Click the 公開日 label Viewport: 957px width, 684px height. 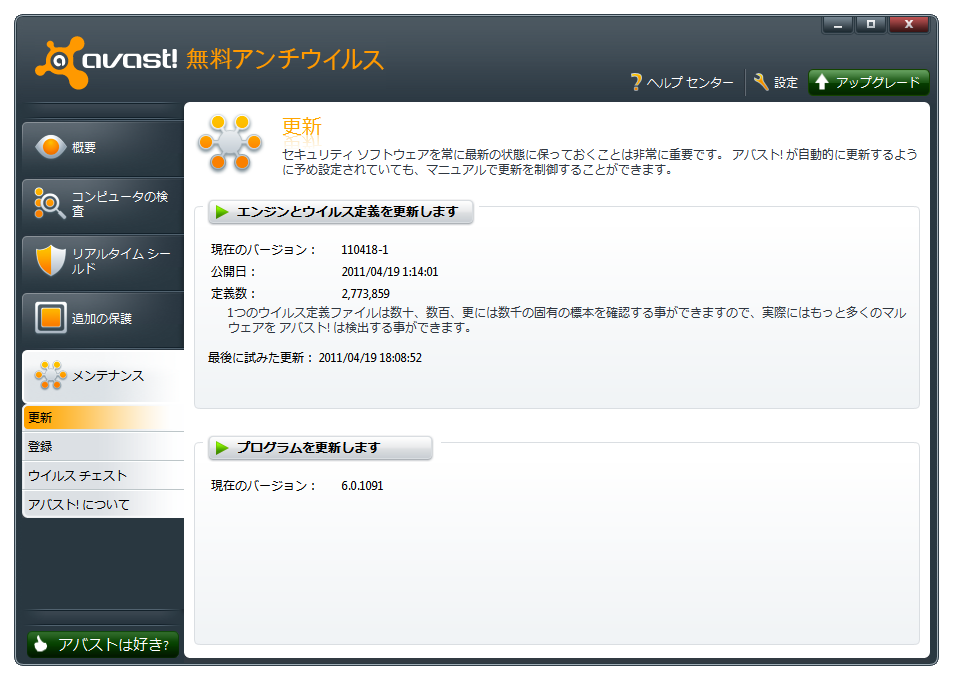[233, 272]
